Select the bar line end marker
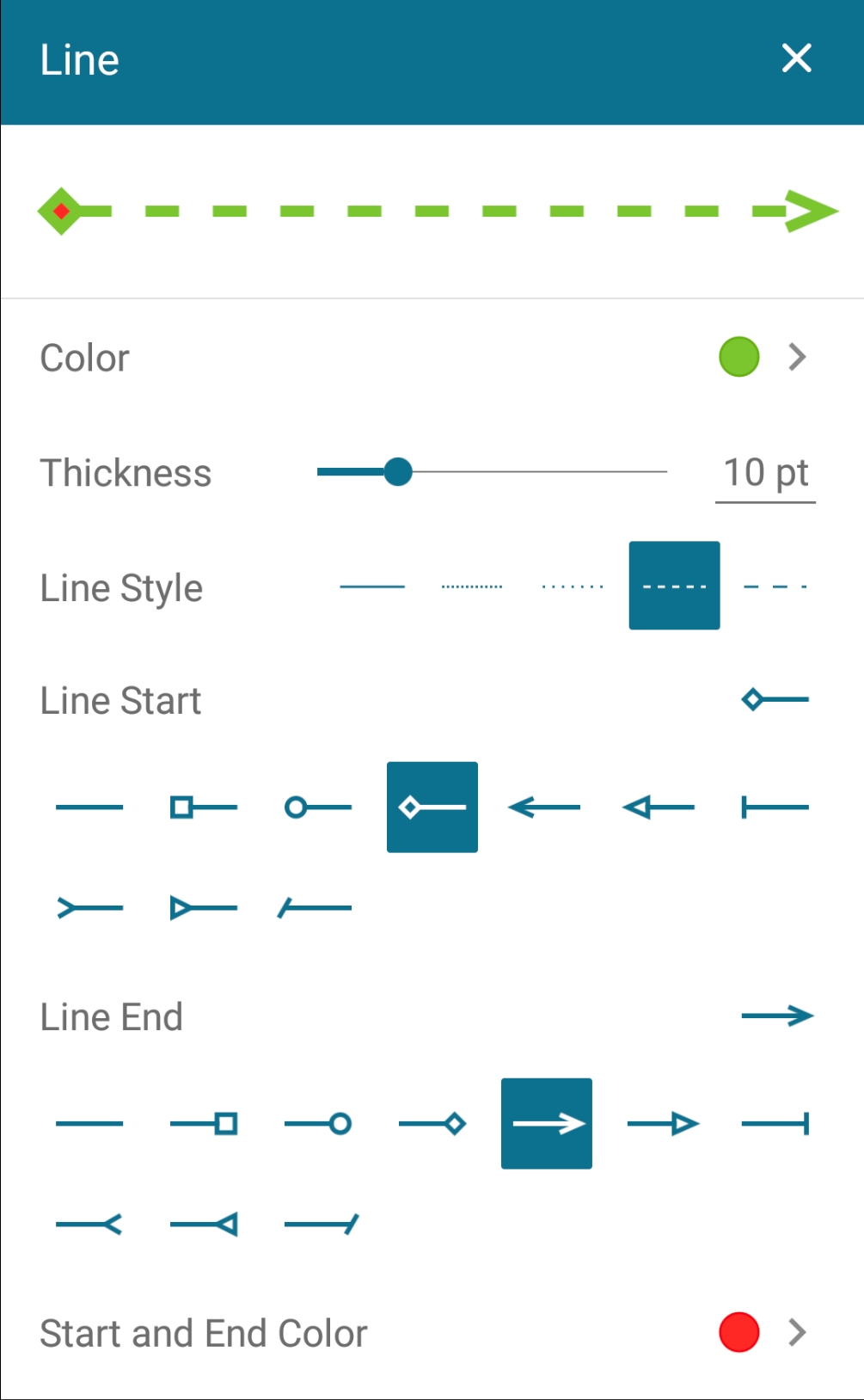Screen dimensions: 864x1400 (x=775, y=1123)
